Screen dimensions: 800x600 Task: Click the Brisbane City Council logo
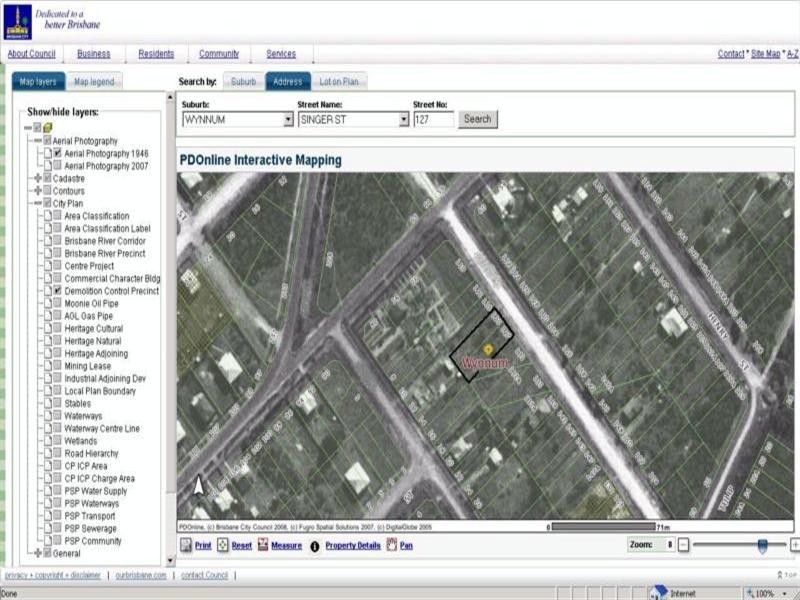tap(18, 20)
